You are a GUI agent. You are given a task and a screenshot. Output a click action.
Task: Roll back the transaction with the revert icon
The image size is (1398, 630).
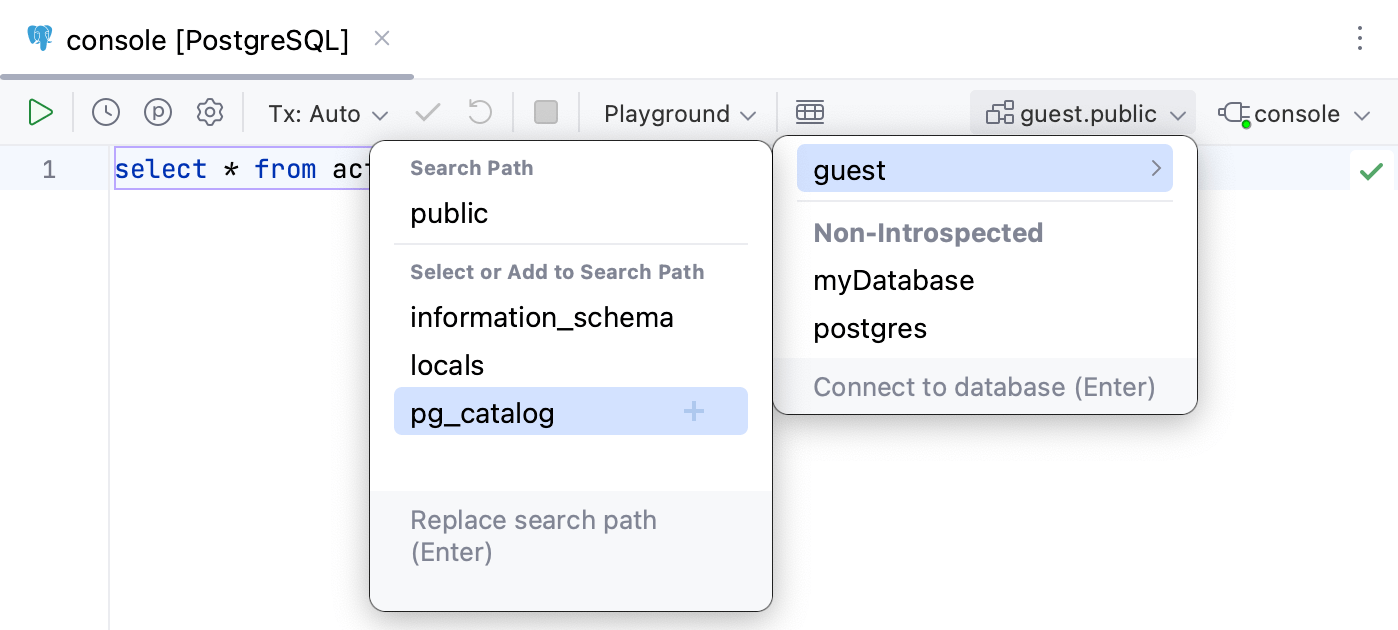pyautogui.click(x=479, y=112)
